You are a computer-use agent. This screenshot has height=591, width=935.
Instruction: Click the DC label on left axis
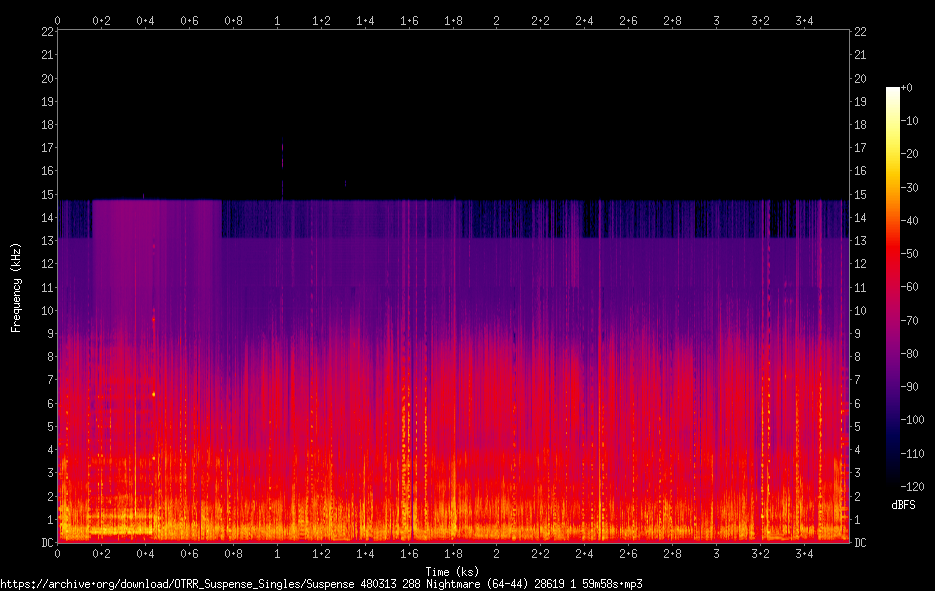47,542
